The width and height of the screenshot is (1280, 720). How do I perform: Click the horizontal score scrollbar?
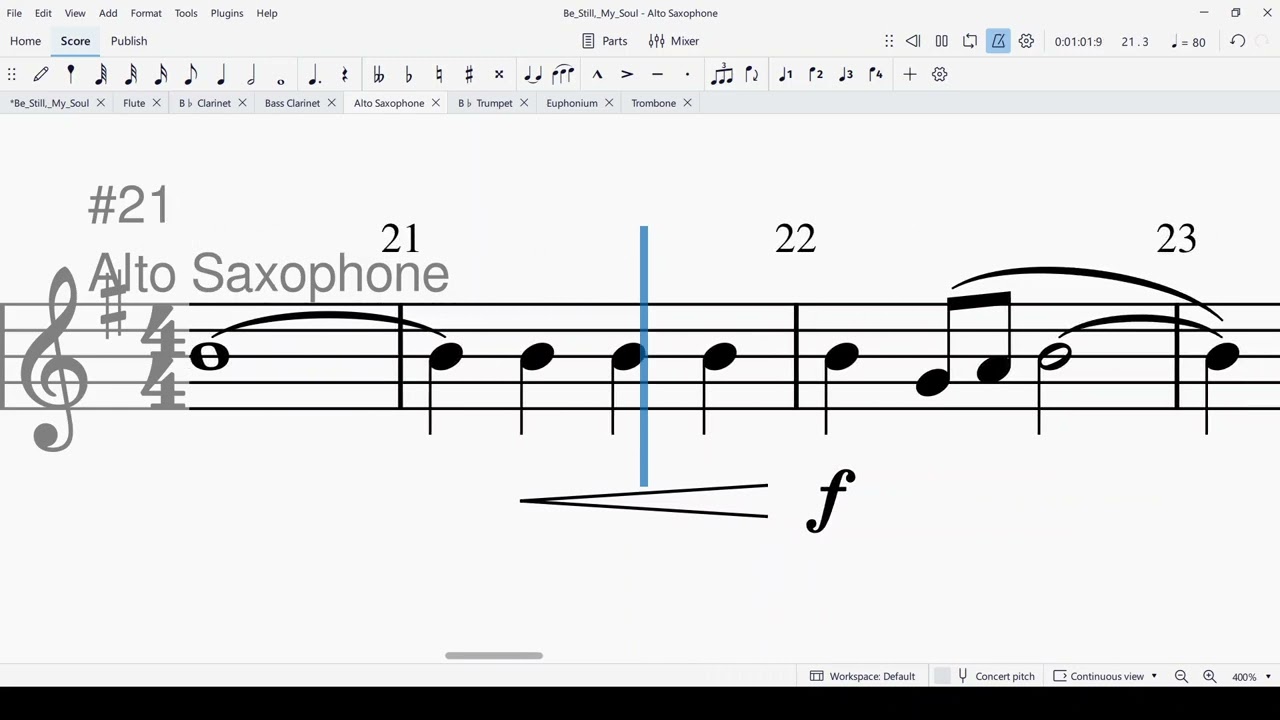click(x=494, y=656)
